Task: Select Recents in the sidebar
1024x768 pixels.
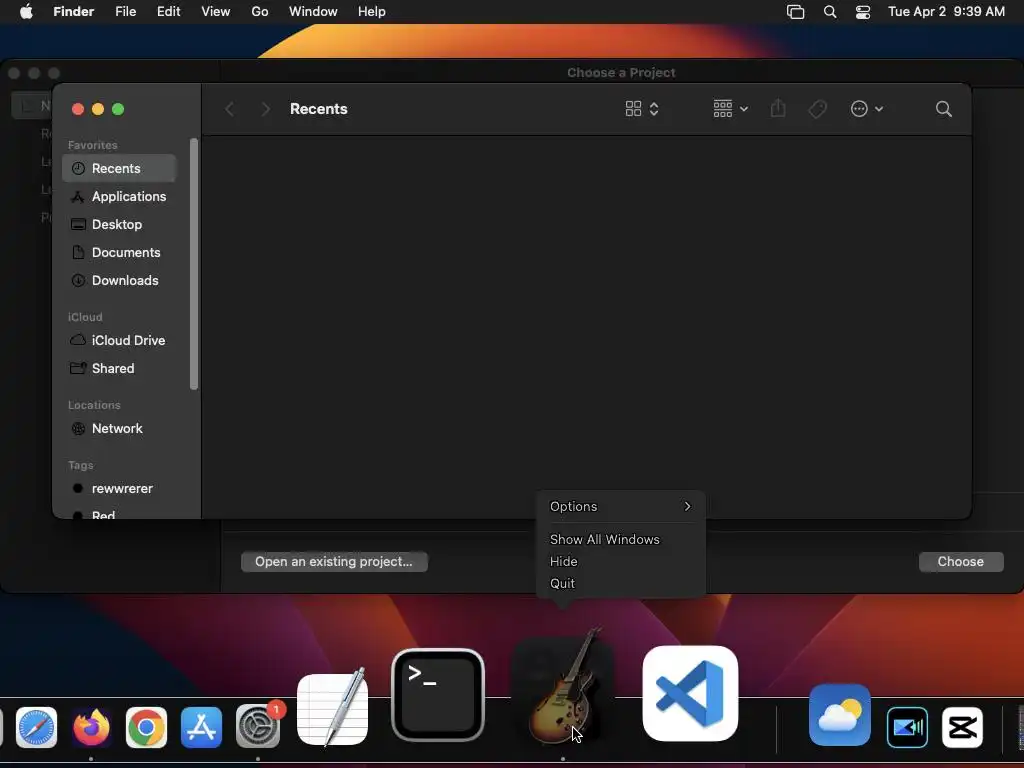Action: click(x=119, y=168)
